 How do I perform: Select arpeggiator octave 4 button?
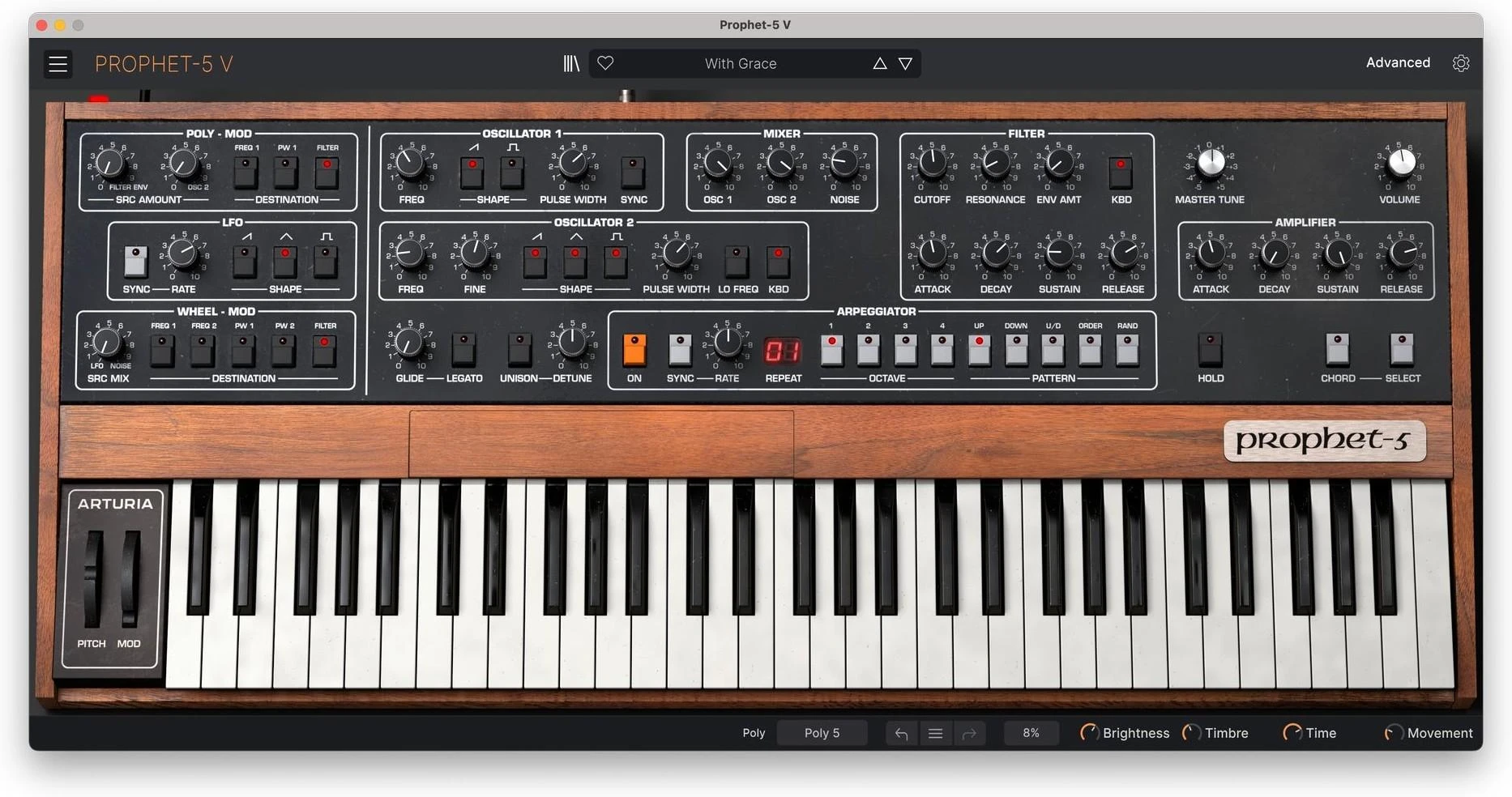[942, 350]
